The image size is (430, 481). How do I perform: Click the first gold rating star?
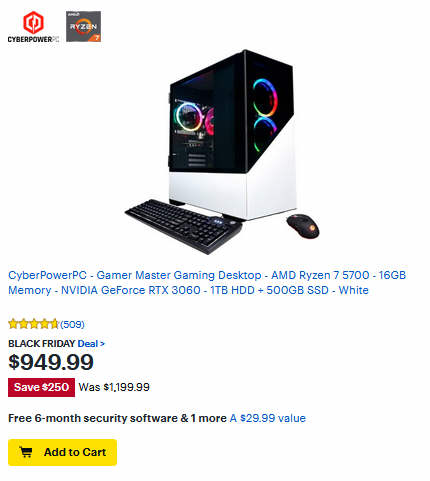[13, 324]
